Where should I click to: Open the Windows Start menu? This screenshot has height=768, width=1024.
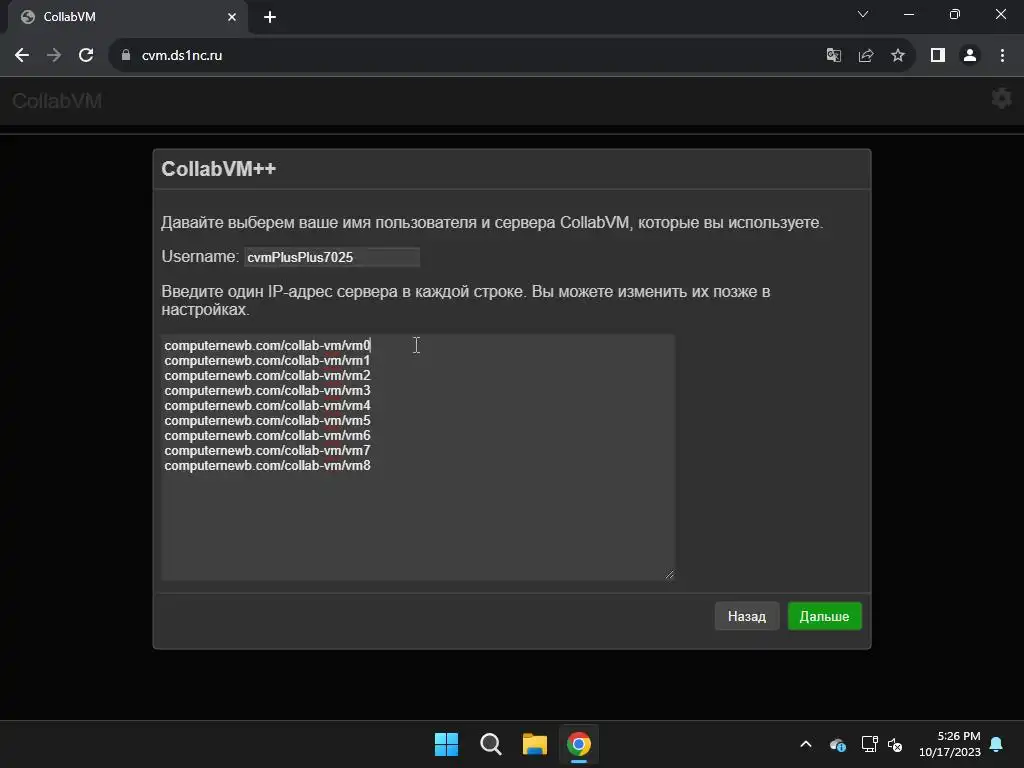(447, 744)
